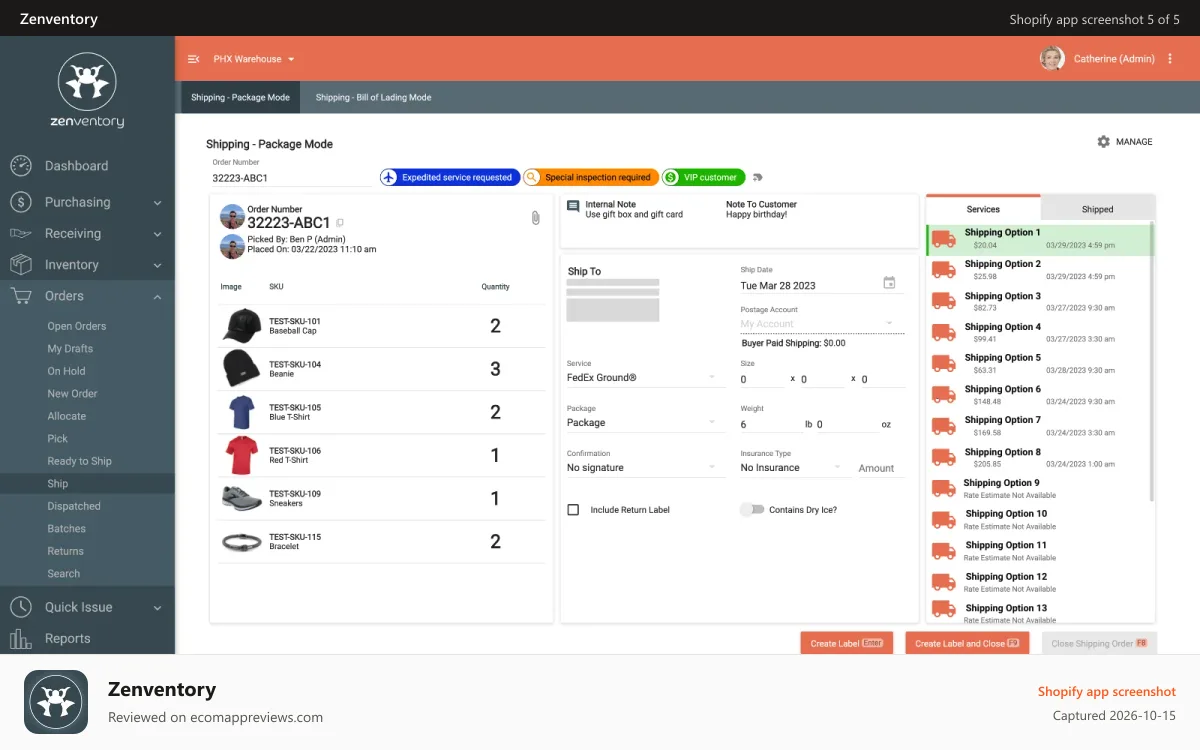Open the PHX Warehouse selector dropdown
The image size is (1200, 750).
click(254, 59)
